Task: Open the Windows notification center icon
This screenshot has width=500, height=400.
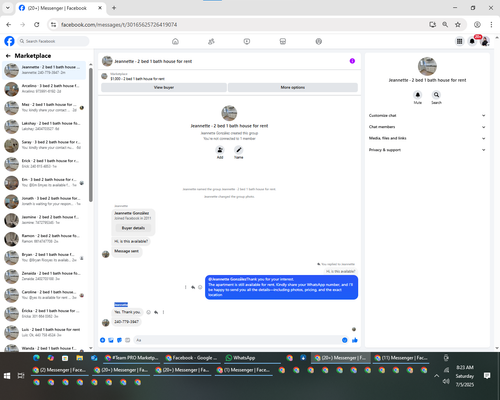Action: pyautogui.click(x=487, y=376)
